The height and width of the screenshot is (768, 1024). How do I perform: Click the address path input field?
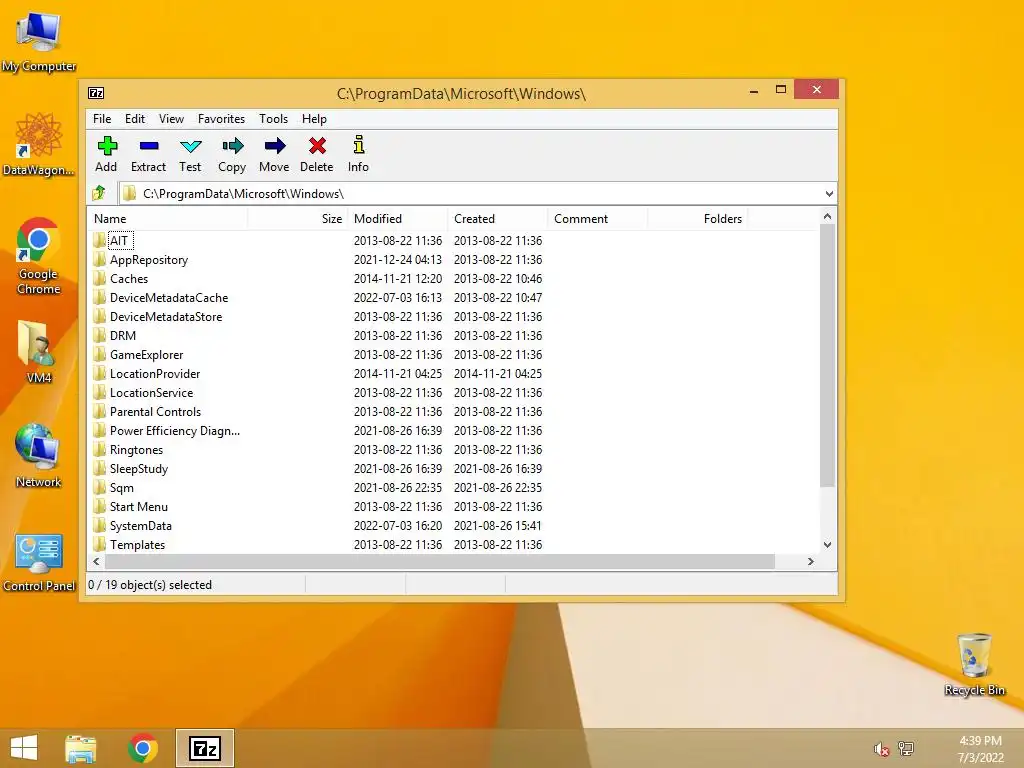coord(470,194)
